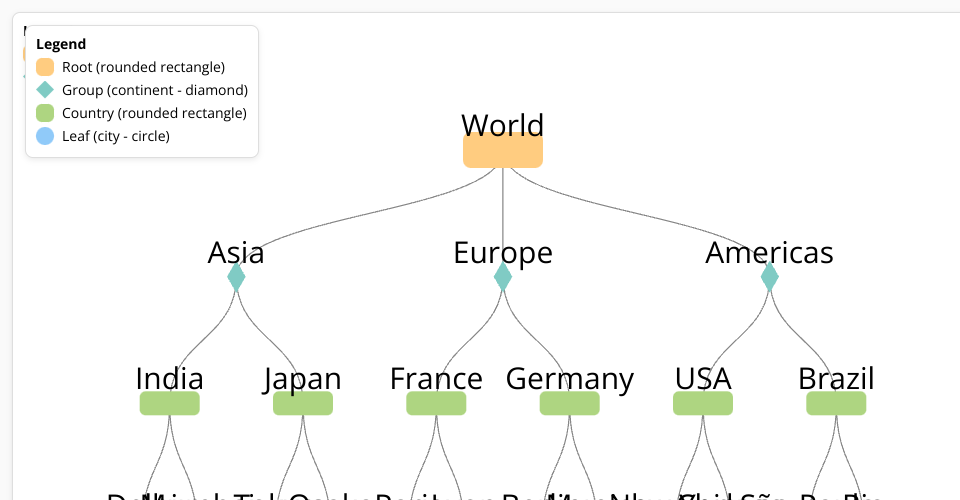
Task: Select the India country rectangle
Action: pos(169,403)
